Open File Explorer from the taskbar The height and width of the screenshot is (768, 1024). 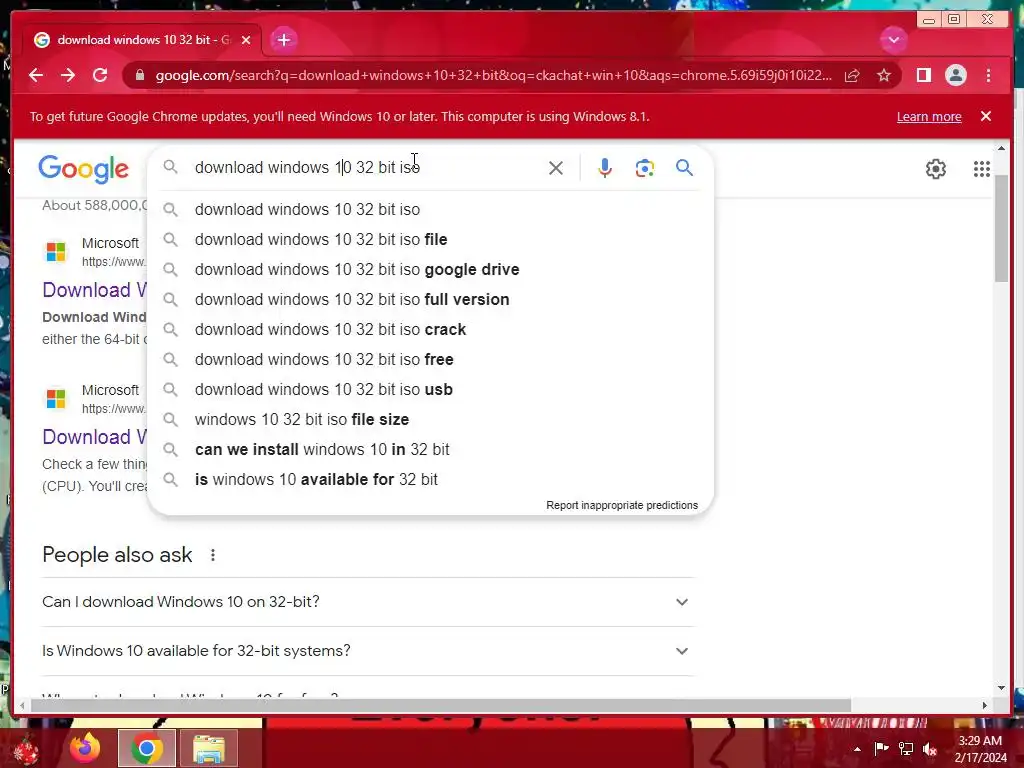click(x=208, y=748)
